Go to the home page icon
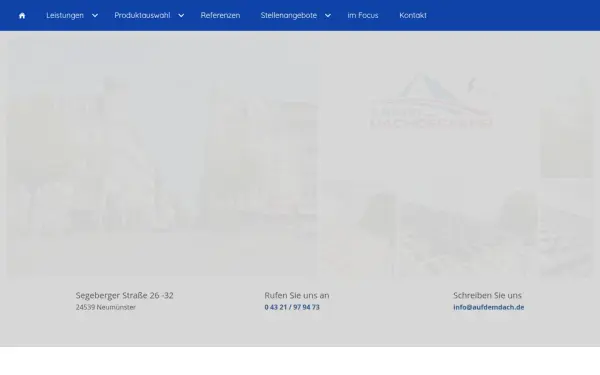600x375 pixels. 22,16
